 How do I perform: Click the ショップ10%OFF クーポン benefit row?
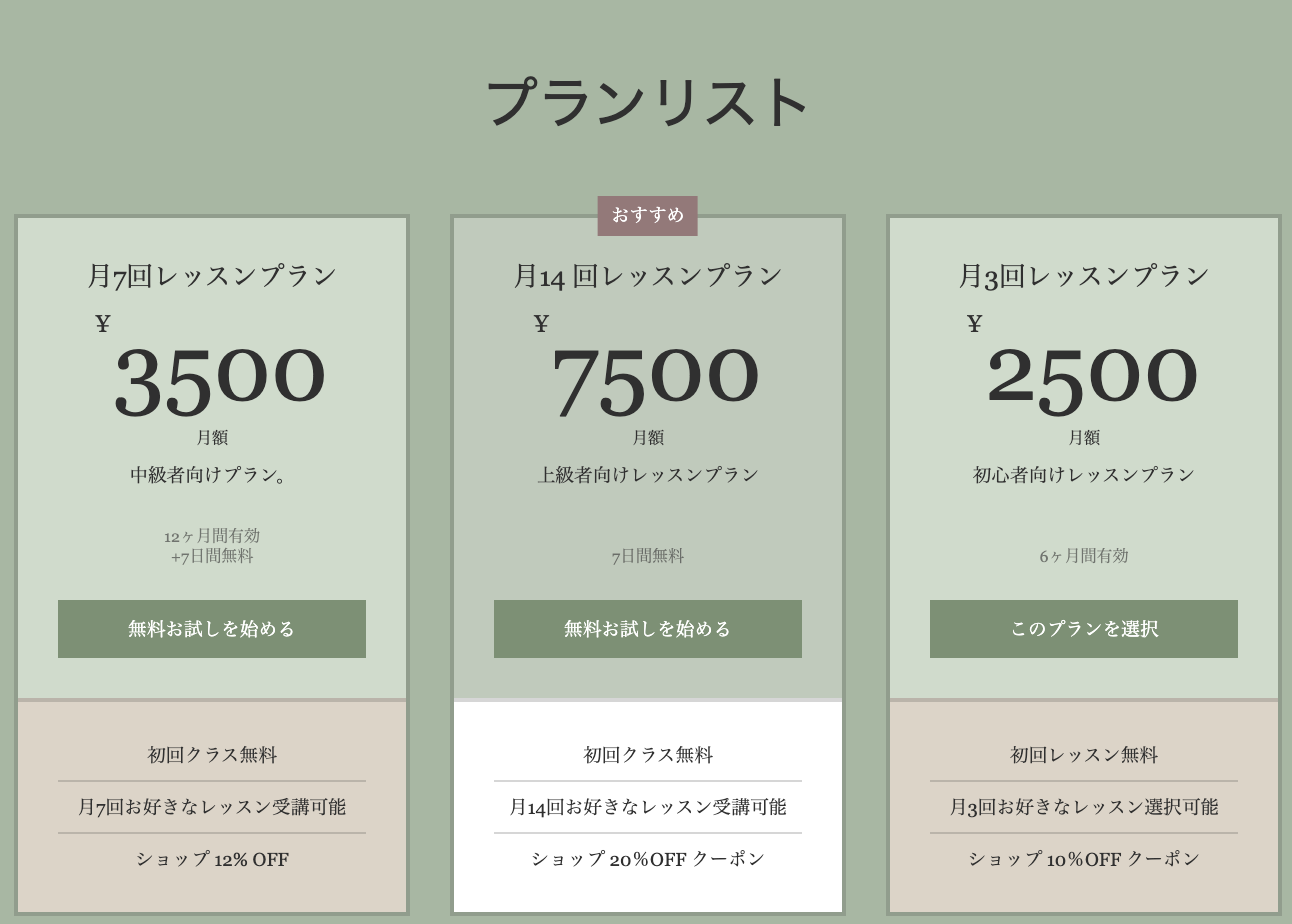click(1083, 858)
